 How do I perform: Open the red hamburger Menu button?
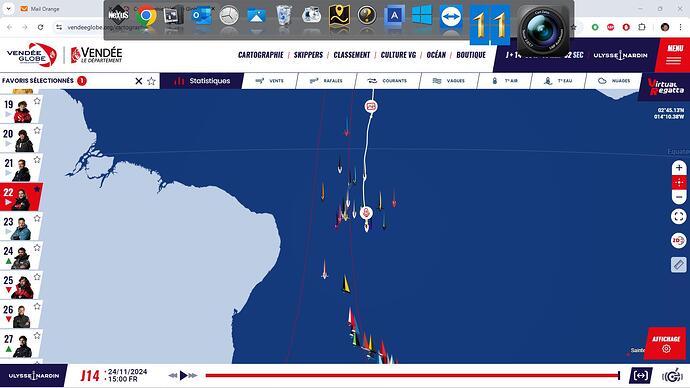tap(674, 55)
